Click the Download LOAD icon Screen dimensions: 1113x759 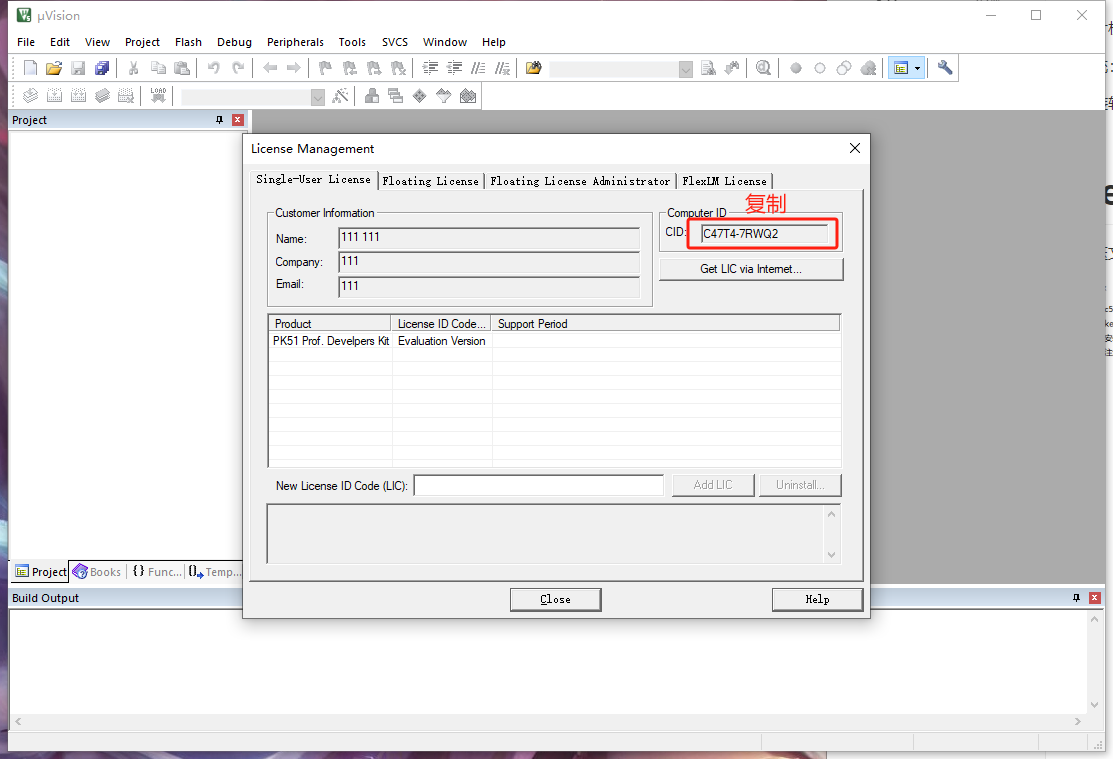[158, 96]
